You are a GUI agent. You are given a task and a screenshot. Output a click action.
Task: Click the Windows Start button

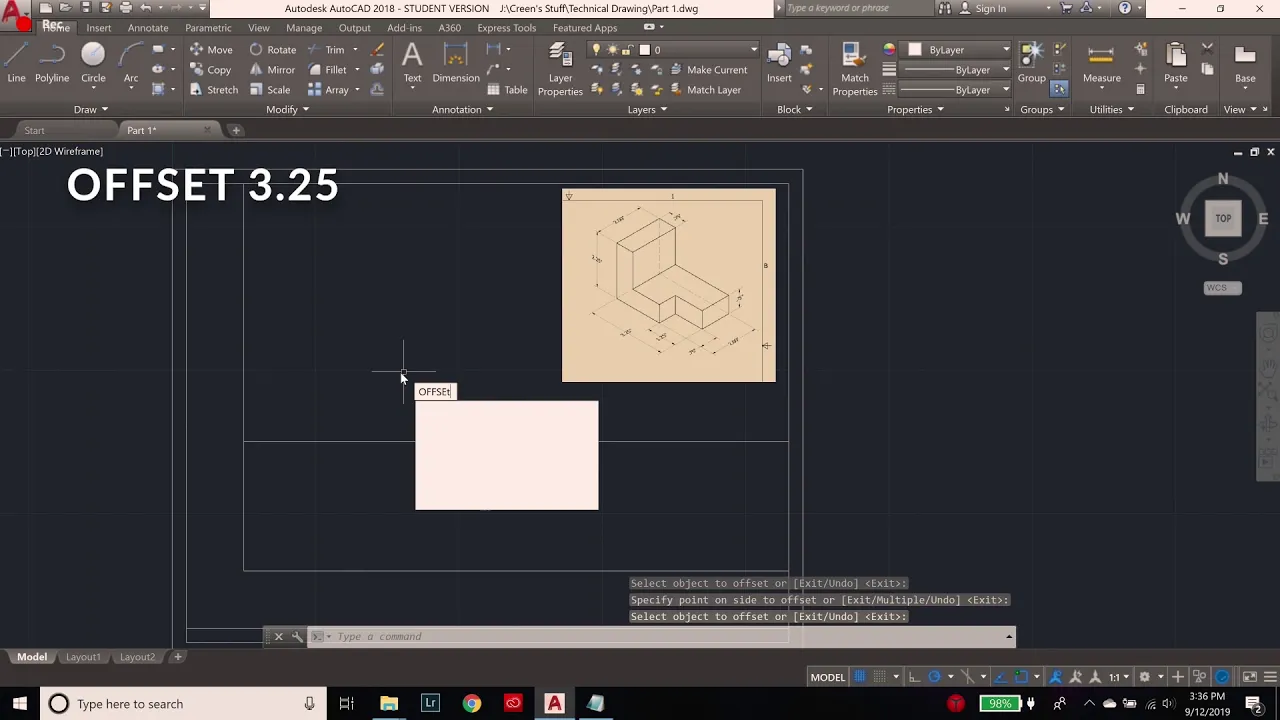pos(19,703)
